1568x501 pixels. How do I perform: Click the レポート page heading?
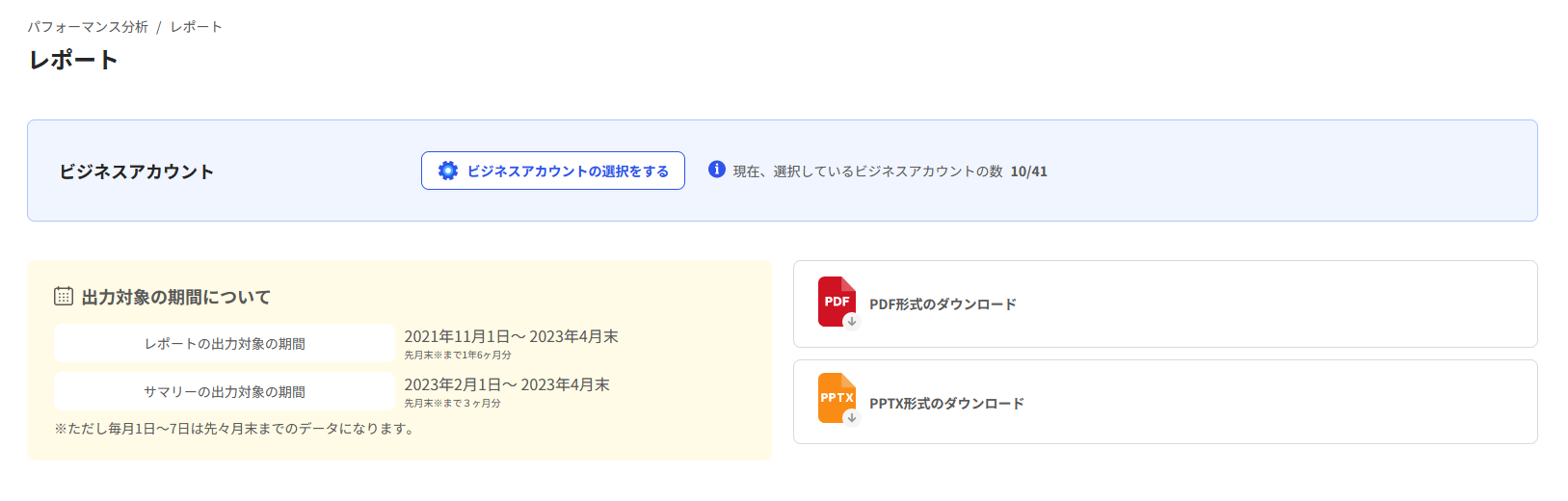73,60
